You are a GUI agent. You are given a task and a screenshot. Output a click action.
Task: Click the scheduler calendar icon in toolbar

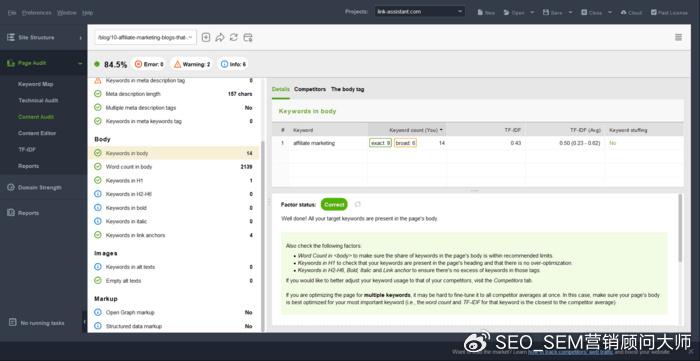(x=248, y=37)
